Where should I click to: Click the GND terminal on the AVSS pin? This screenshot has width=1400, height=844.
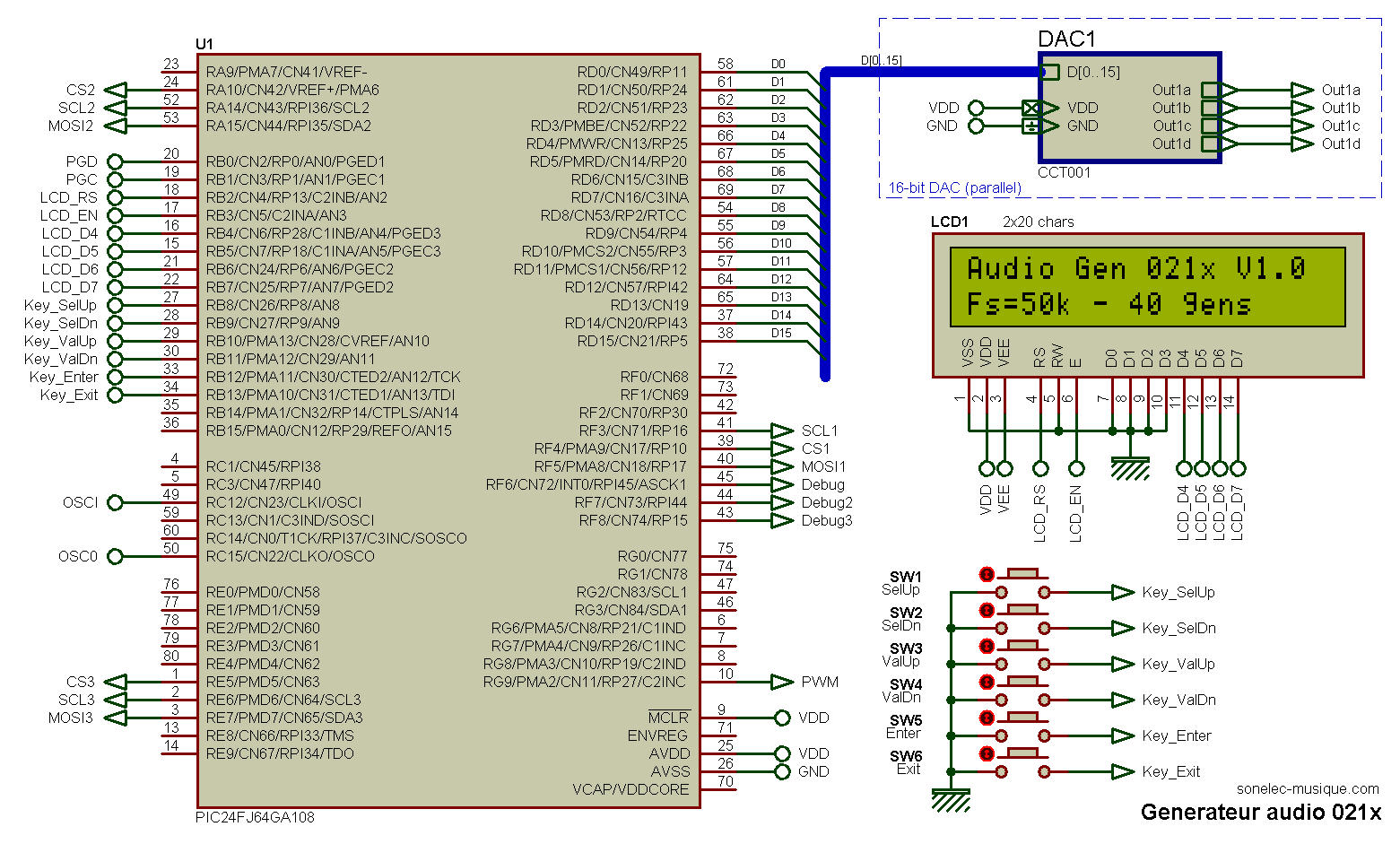tap(782, 771)
